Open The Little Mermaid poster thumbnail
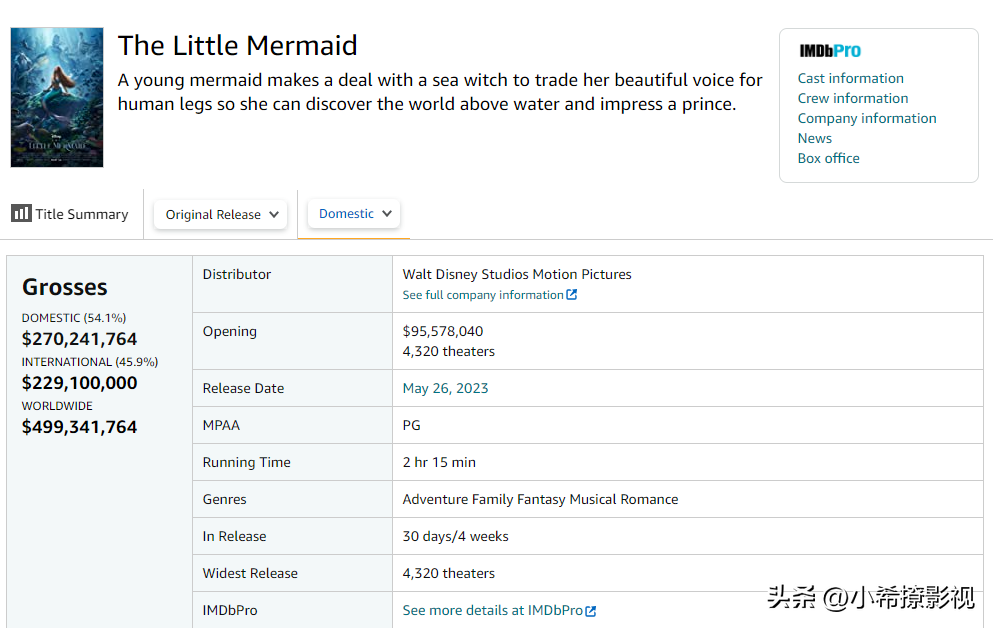993x628 pixels. click(x=57, y=97)
